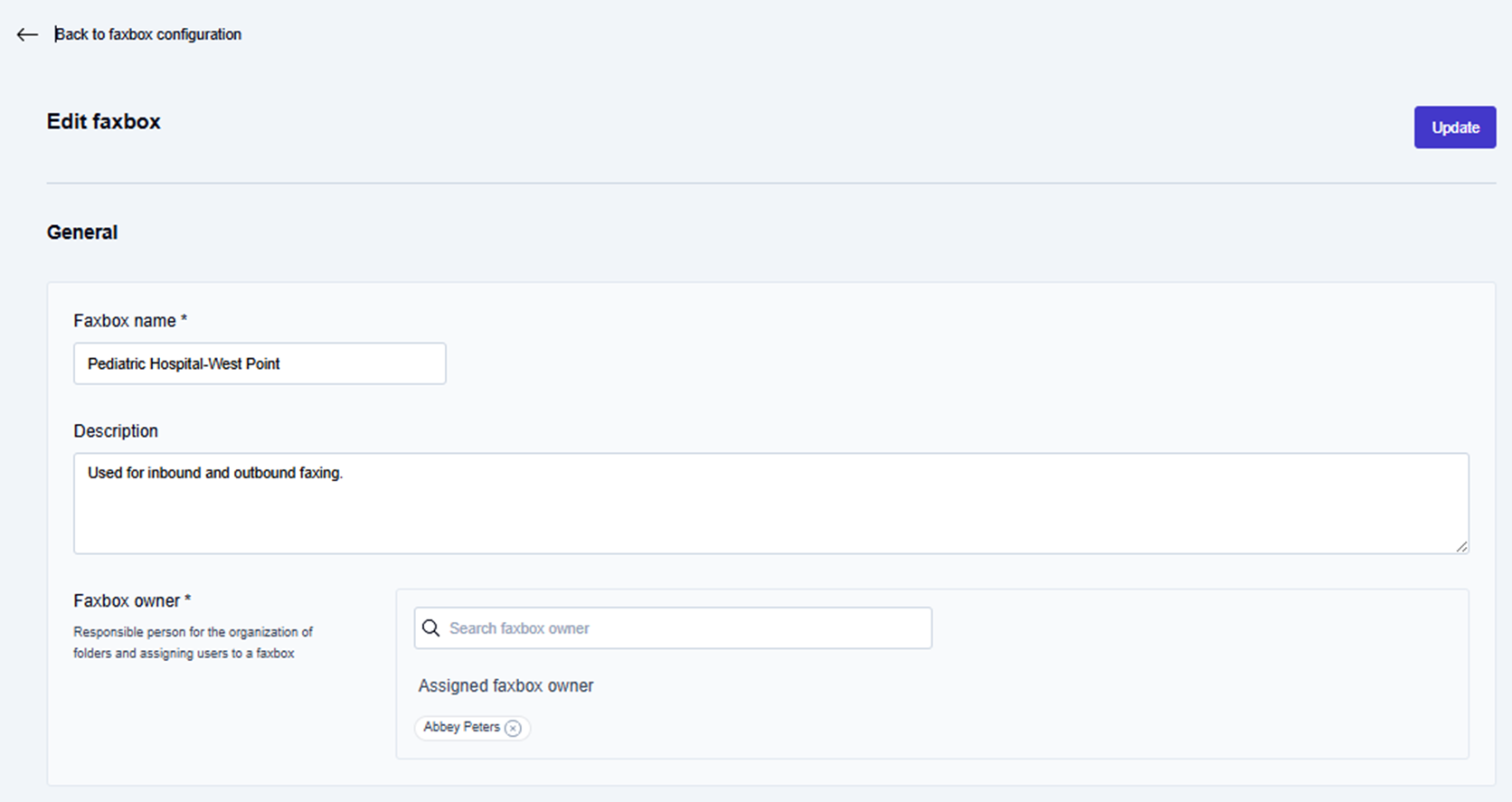Click the Edit faxbox page heading

[104, 122]
